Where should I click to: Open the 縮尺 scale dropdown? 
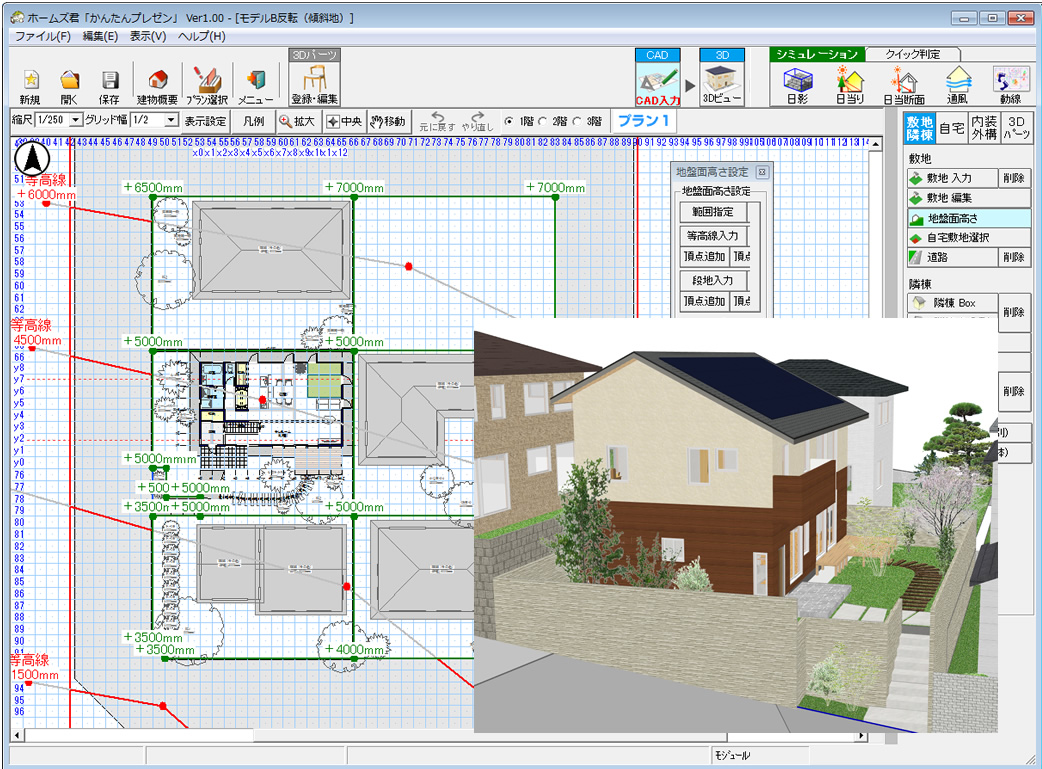tap(76, 120)
